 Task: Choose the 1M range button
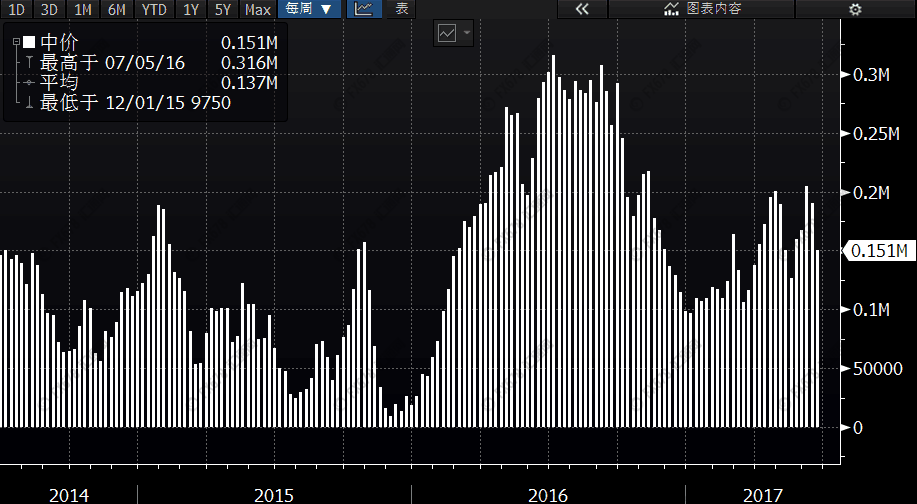click(x=84, y=9)
